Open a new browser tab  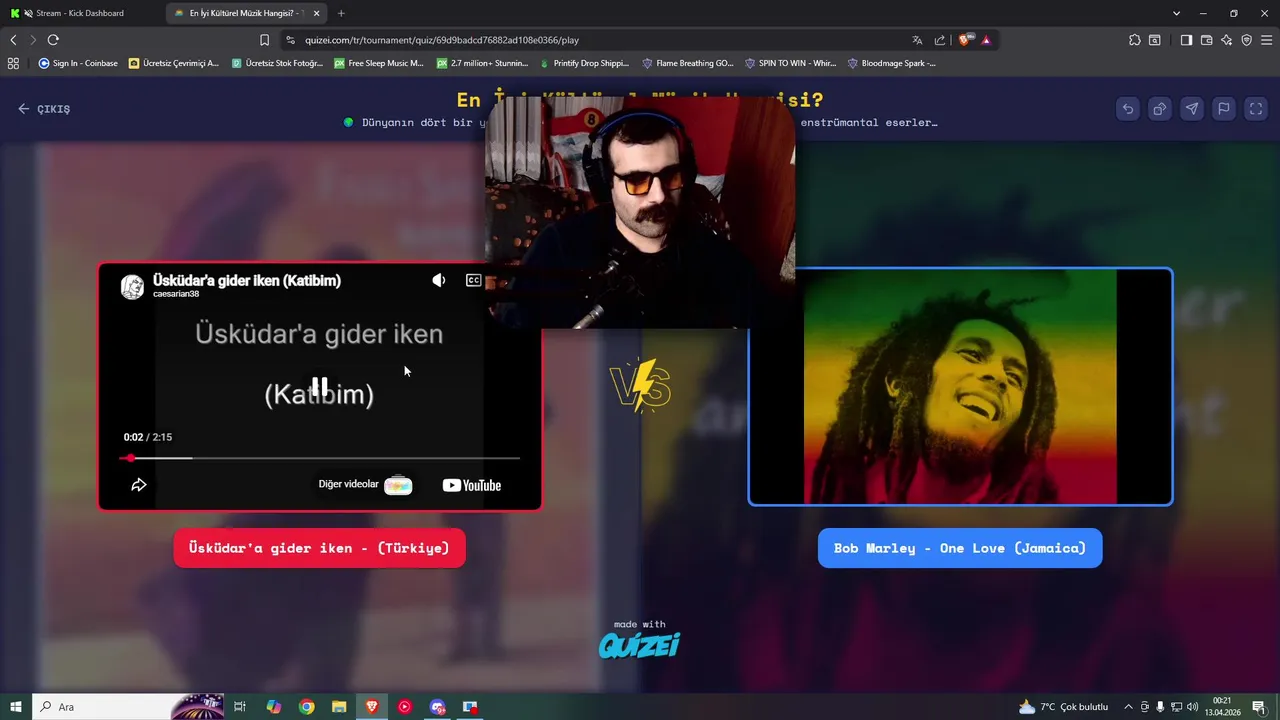341,13
